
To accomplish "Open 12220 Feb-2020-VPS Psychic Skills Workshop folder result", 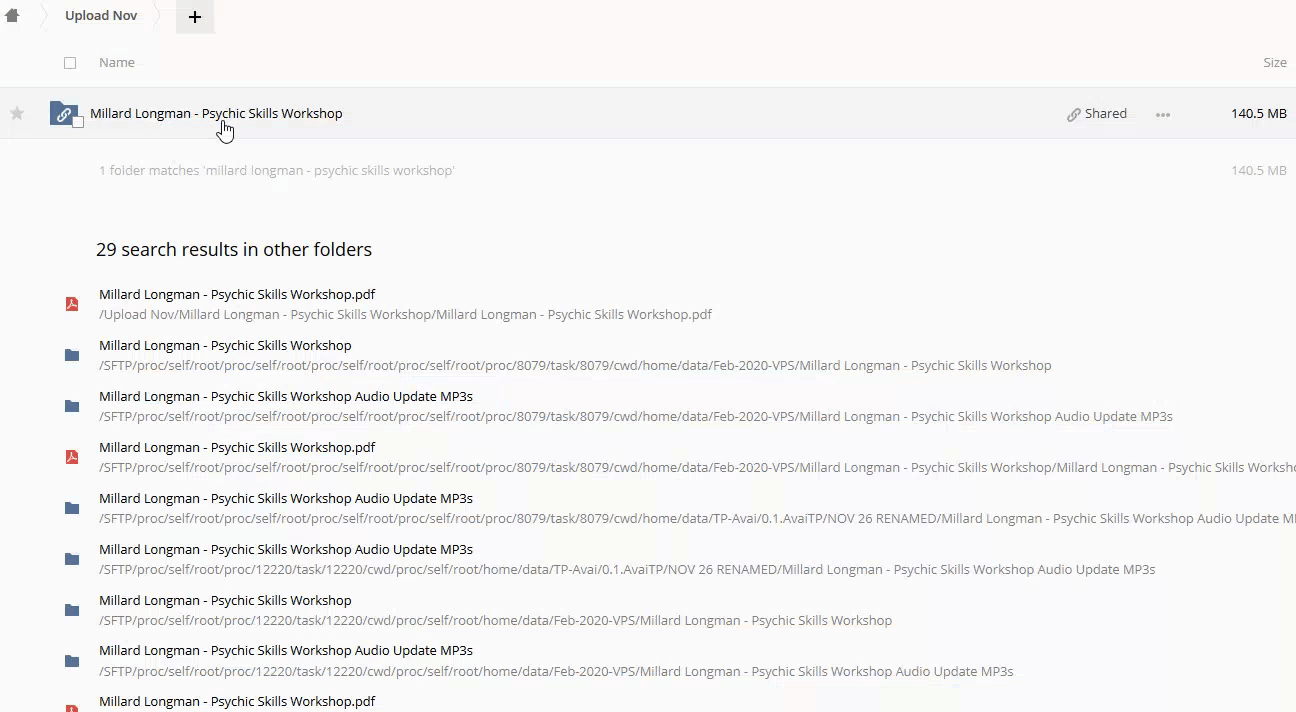I will (225, 600).
